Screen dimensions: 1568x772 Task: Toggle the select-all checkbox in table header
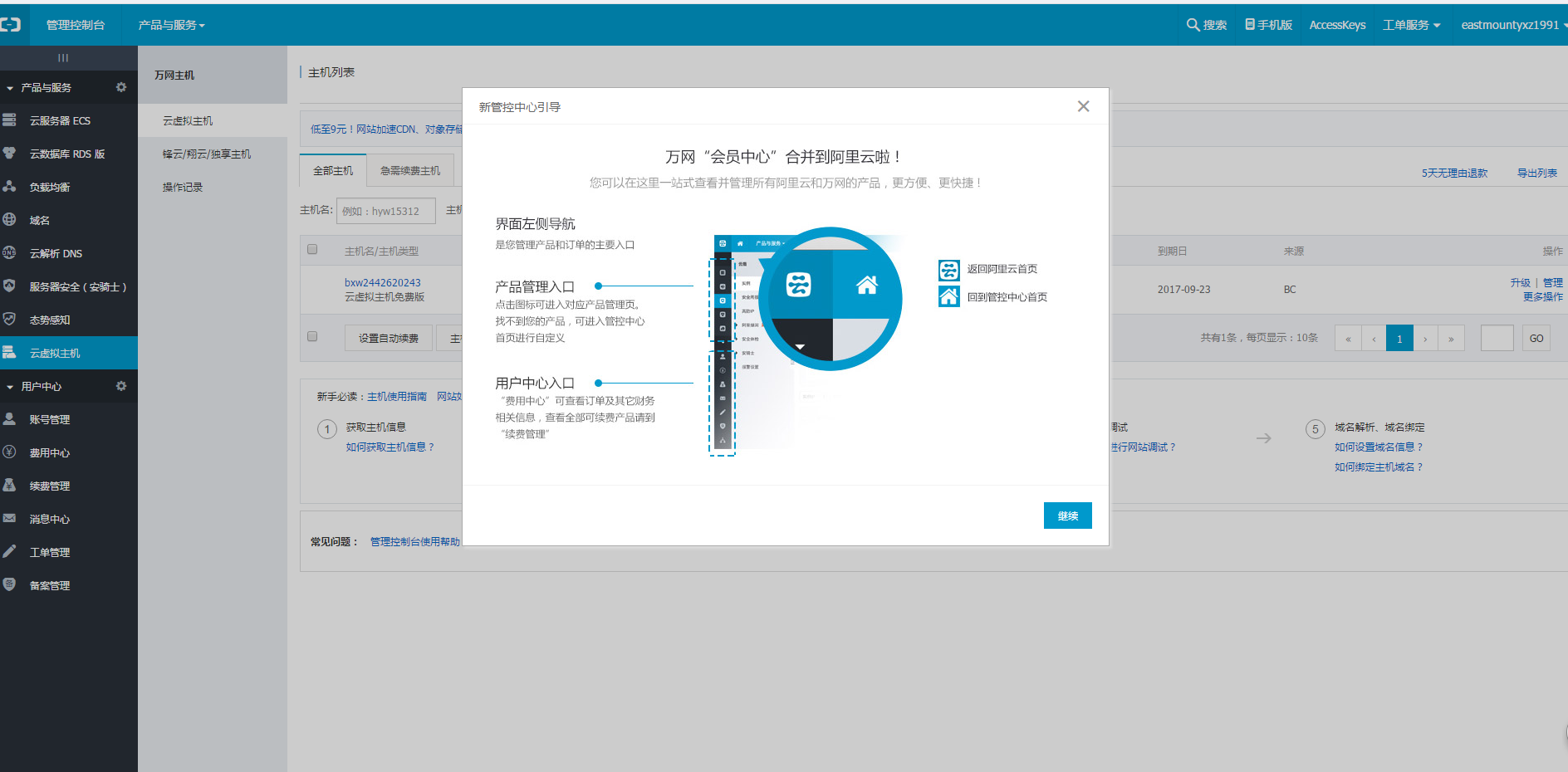coord(312,250)
